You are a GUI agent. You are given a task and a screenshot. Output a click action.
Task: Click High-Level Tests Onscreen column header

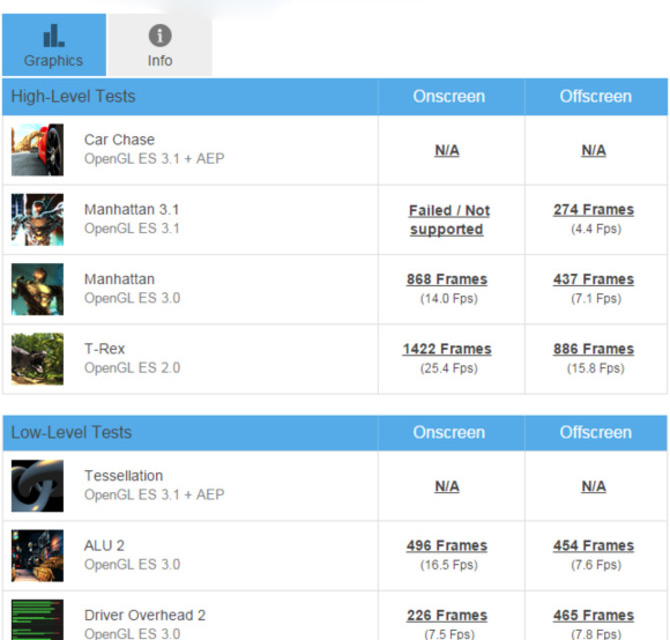[x=449, y=97]
